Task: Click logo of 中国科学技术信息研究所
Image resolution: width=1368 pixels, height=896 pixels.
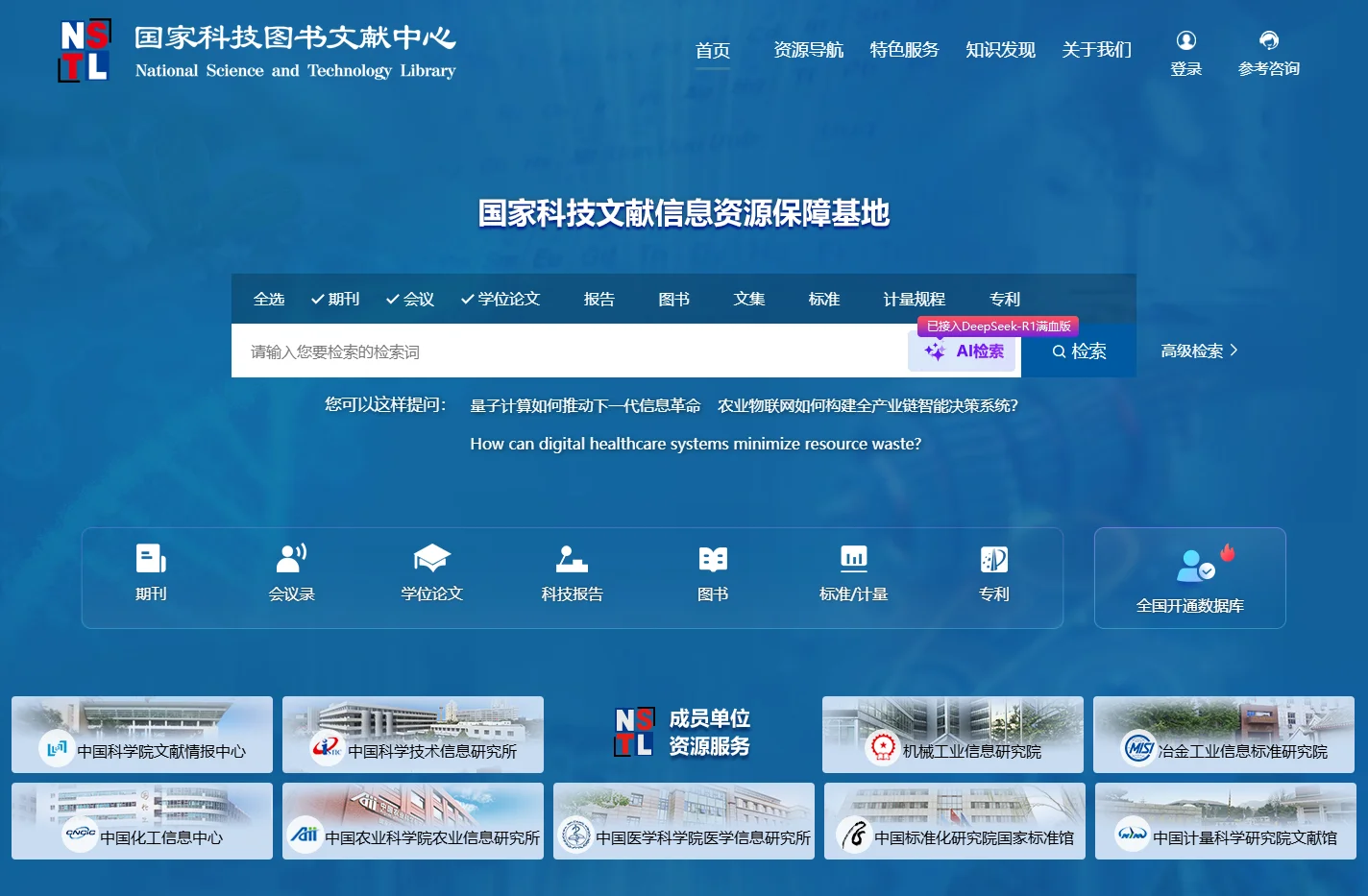Action: [328, 748]
